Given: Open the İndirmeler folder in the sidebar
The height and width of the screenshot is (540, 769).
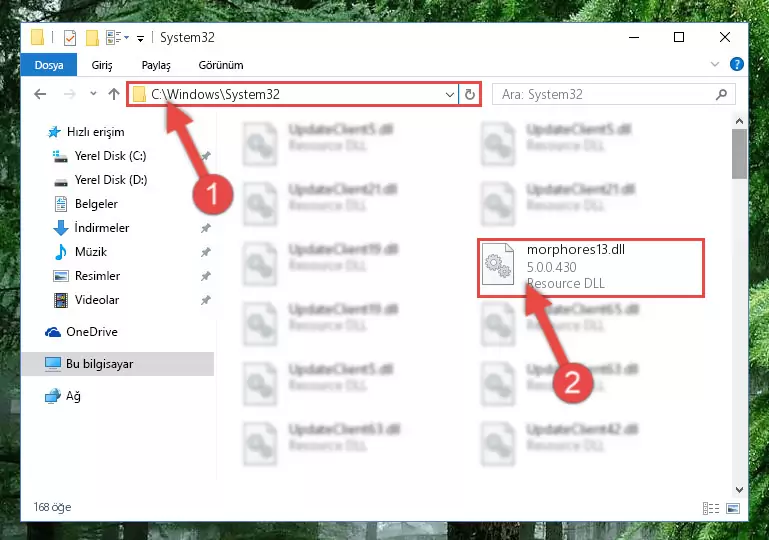Looking at the screenshot, I should [102, 228].
